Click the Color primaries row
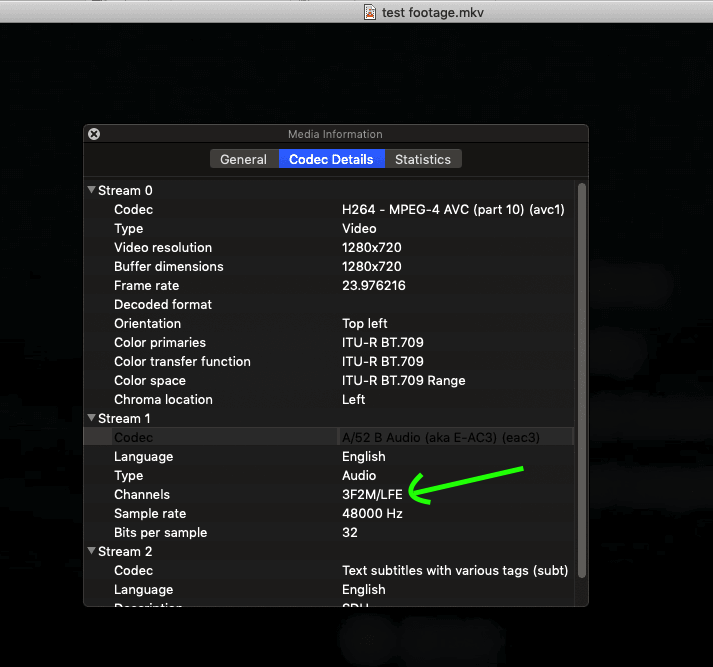The width and height of the screenshot is (713, 667). (x=330, y=342)
